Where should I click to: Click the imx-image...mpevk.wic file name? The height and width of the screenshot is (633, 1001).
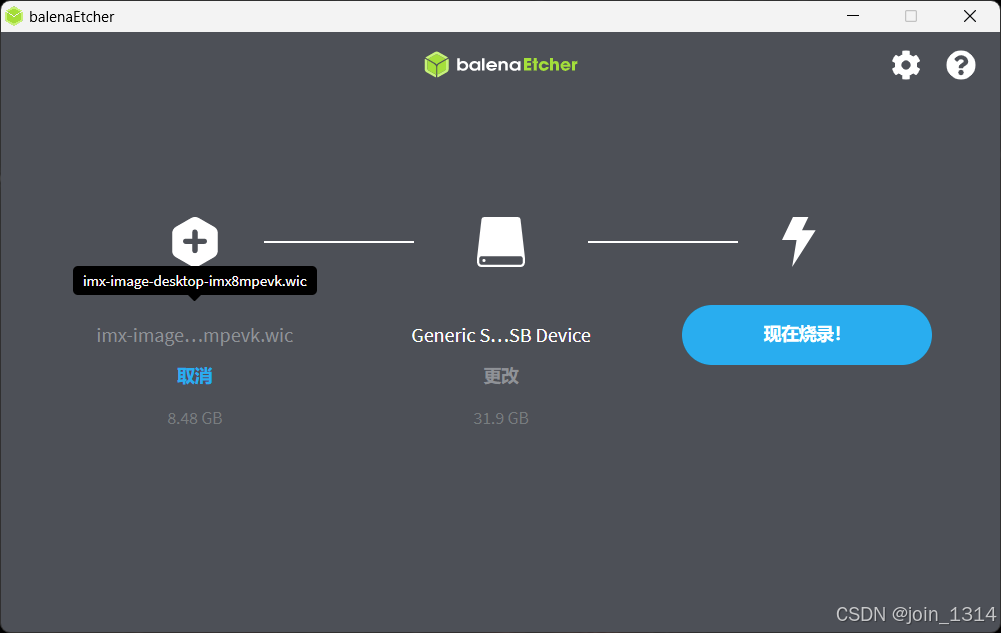tap(195, 336)
